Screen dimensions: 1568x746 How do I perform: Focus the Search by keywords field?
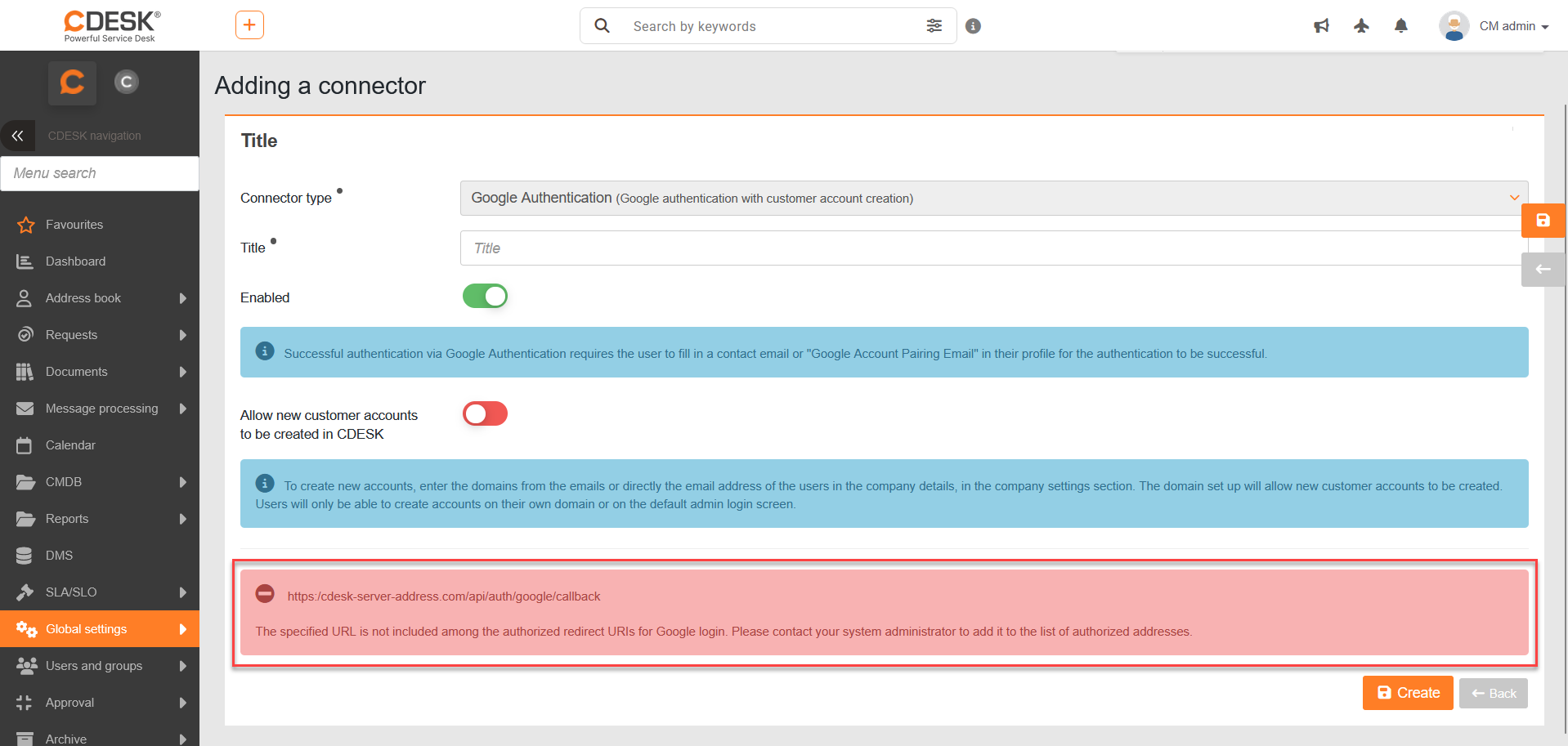click(x=768, y=26)
